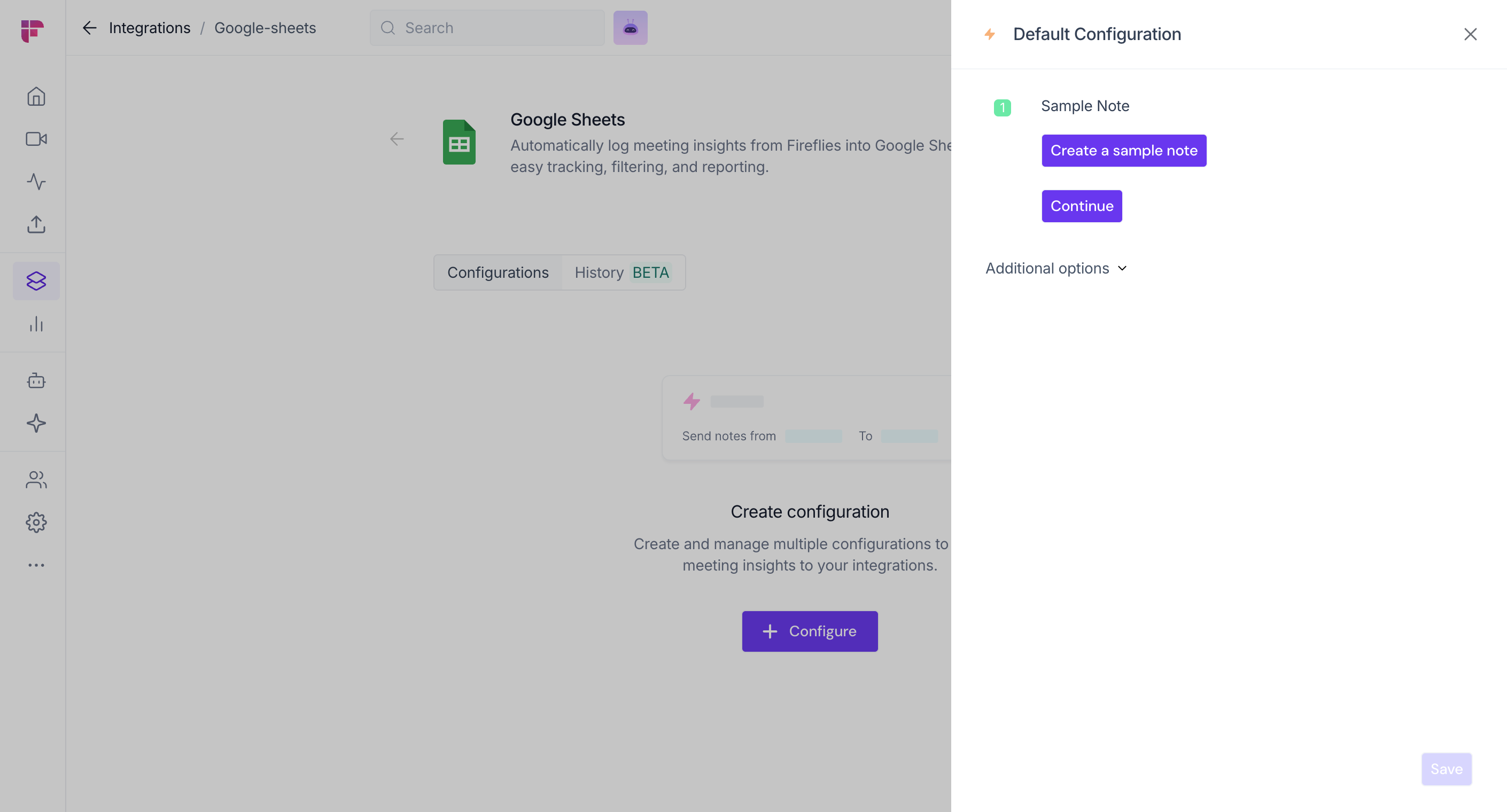Open the Settings gear icon
Screen dimensions: 1507x812
[x=36, y=522]
